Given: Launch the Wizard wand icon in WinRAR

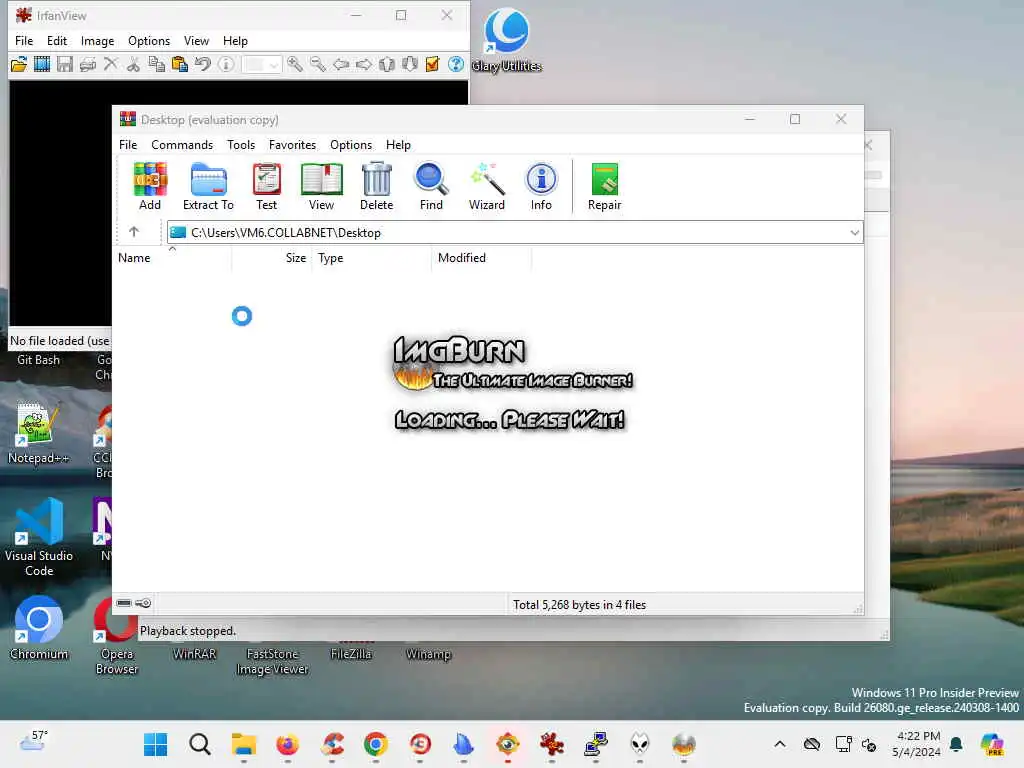Looking at the screenshot, I should [x=487, y=180].
